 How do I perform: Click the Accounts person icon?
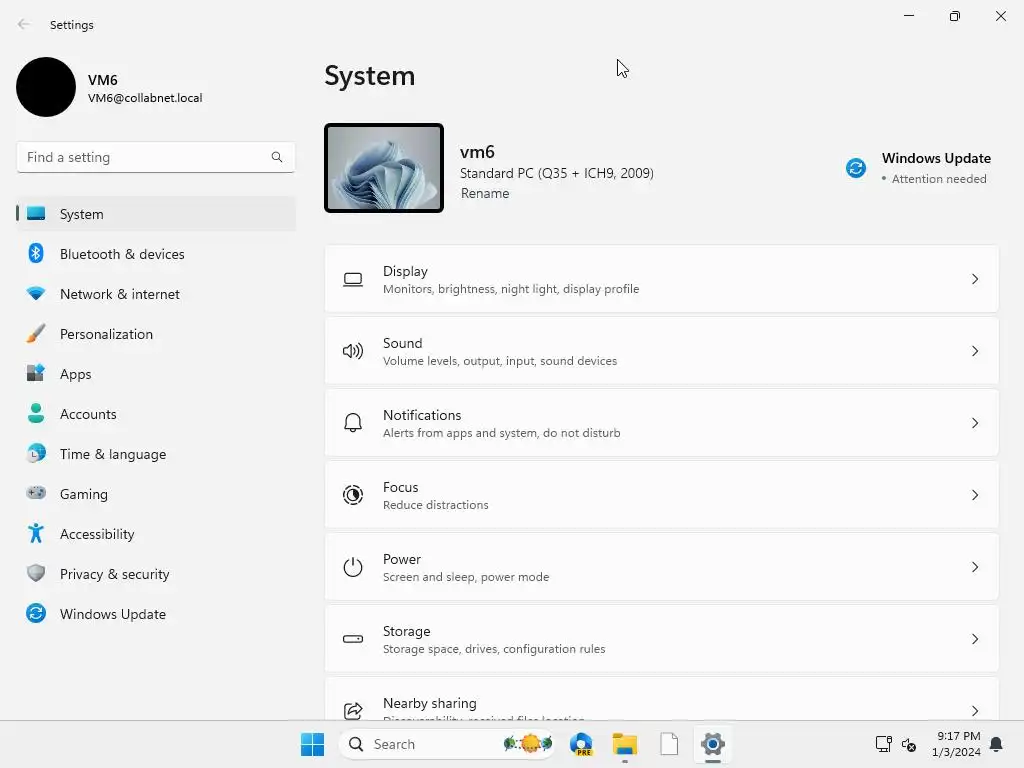point(36,413)
